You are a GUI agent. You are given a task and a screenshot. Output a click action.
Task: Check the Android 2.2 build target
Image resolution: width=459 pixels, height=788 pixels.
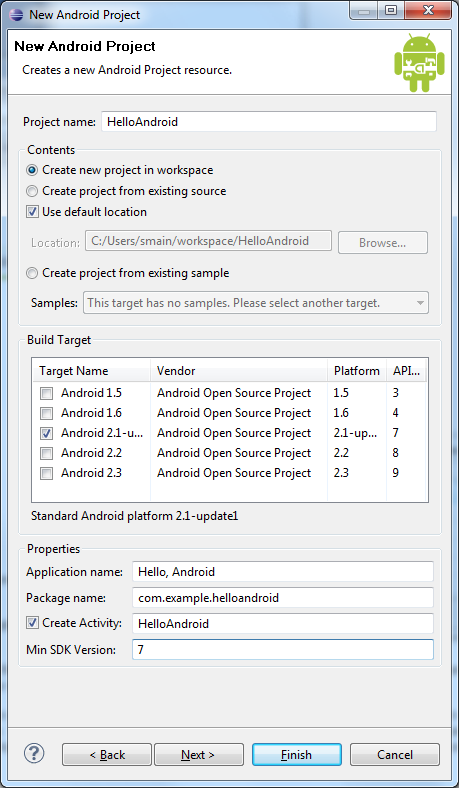[x=46, y=453]
